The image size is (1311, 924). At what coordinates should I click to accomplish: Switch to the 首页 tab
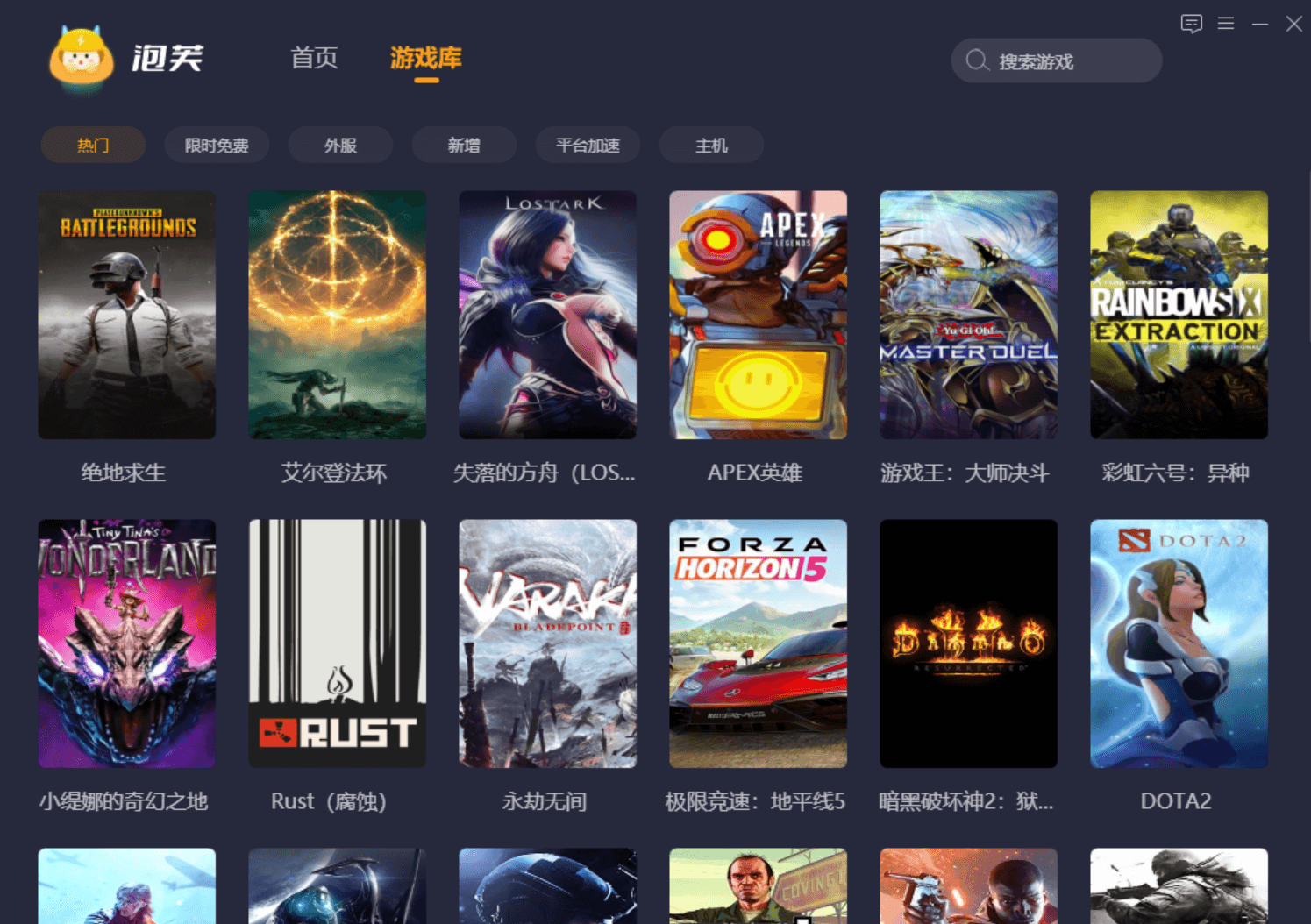click(314, 58)
